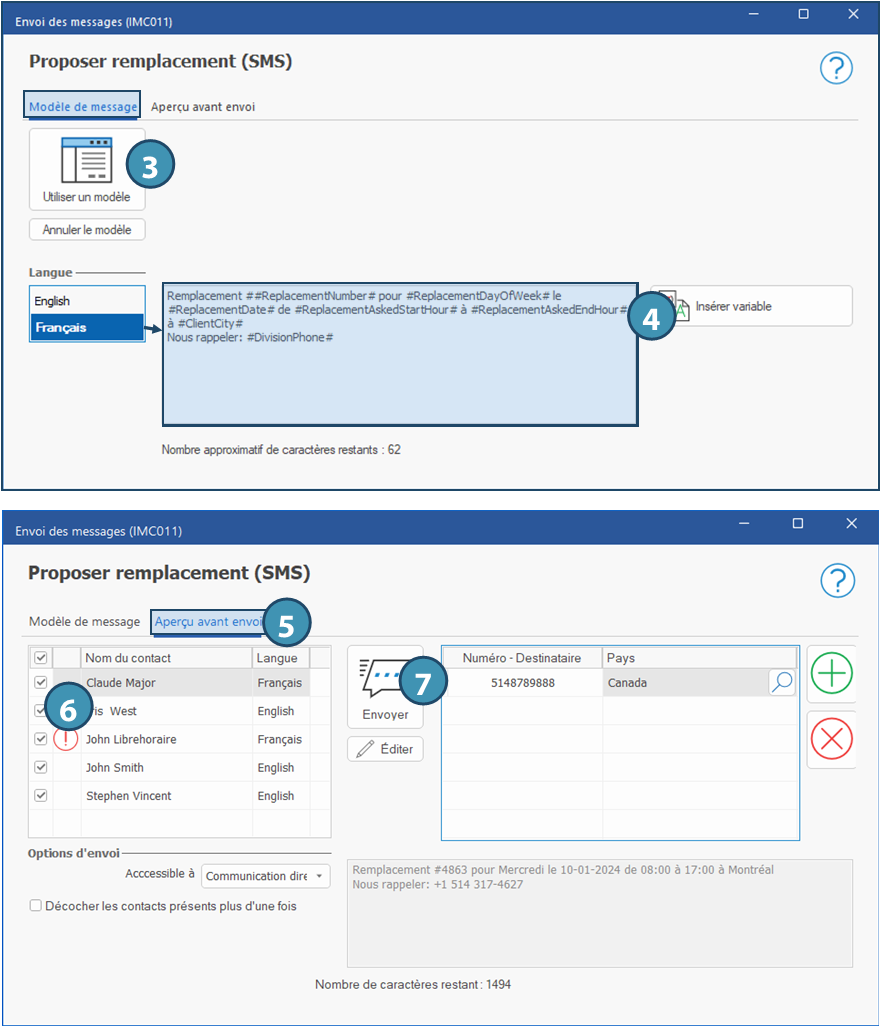This screenshot has width=880, height=1026.
Task: Click the red warning icon for John Librehoraire
Action: (x=66, y=740)
